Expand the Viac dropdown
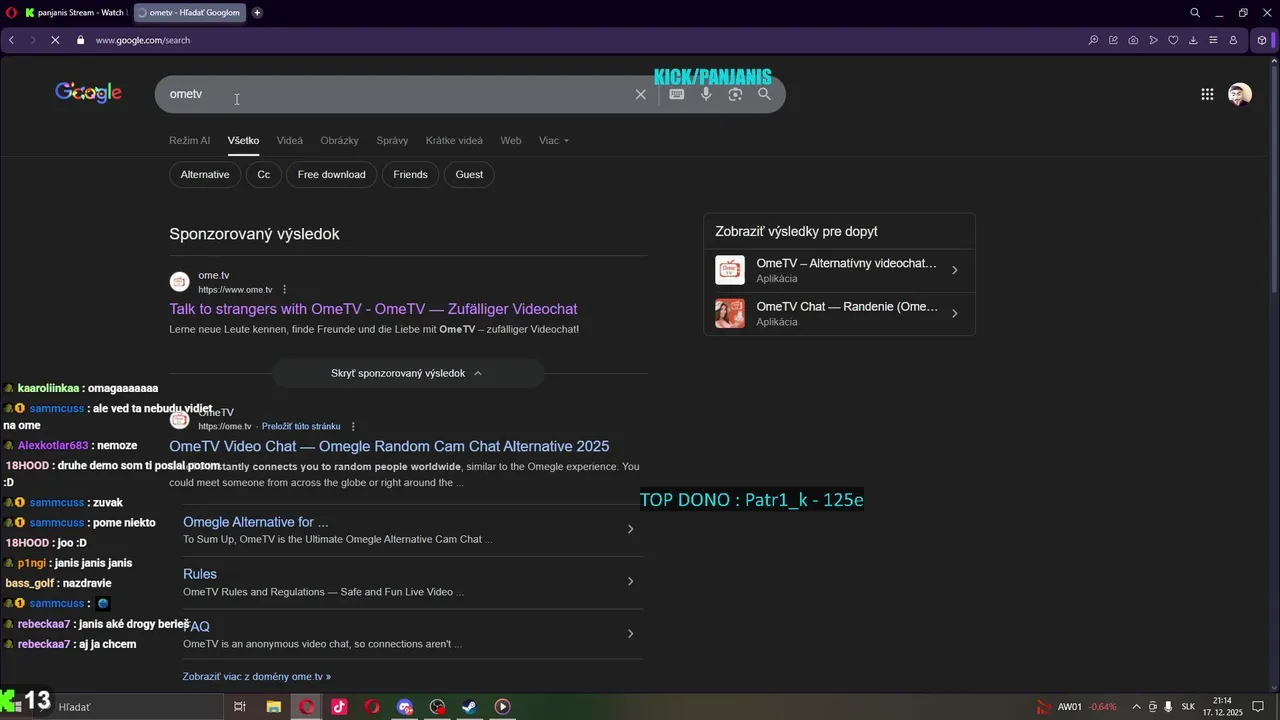The width and height of the screenshot is (1280, 720). (x=554, y=140)
